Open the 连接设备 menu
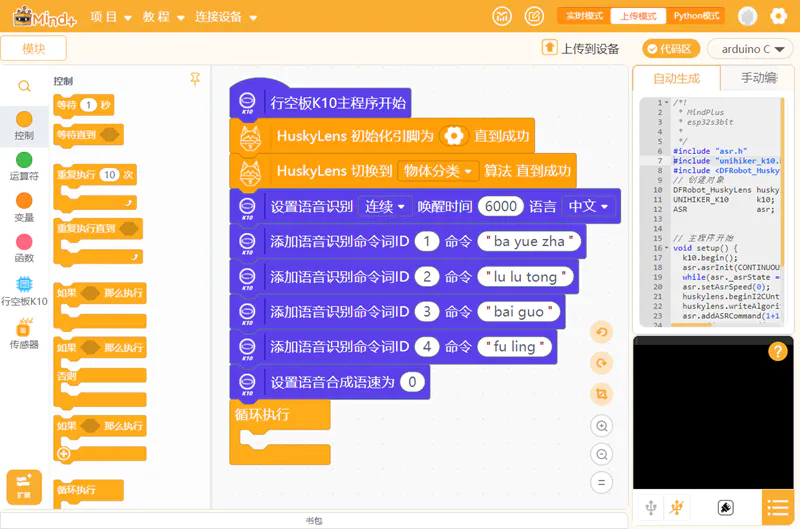The image size is (800, 529). (x=226, y=17)
